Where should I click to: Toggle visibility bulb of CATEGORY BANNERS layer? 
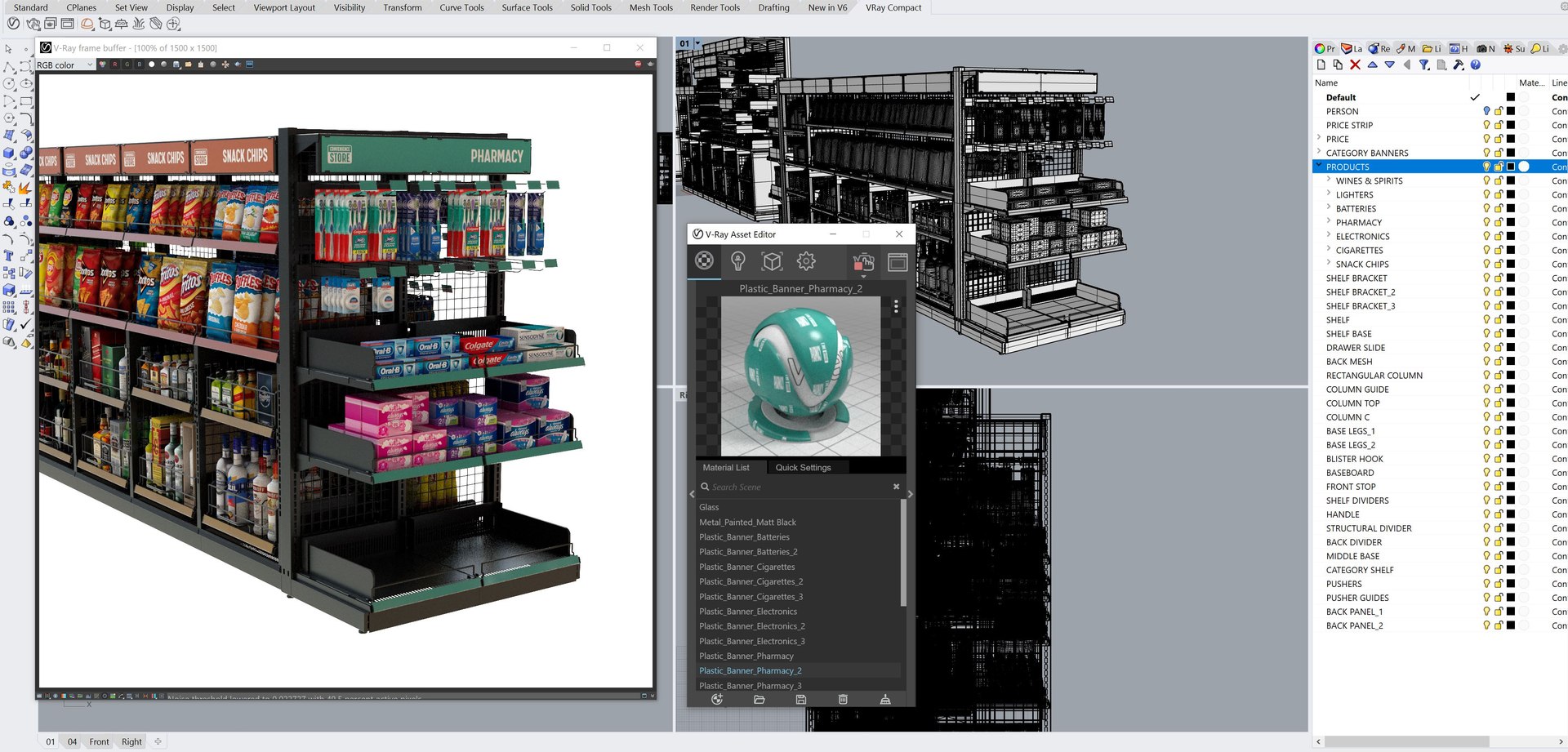point(1486,153)
